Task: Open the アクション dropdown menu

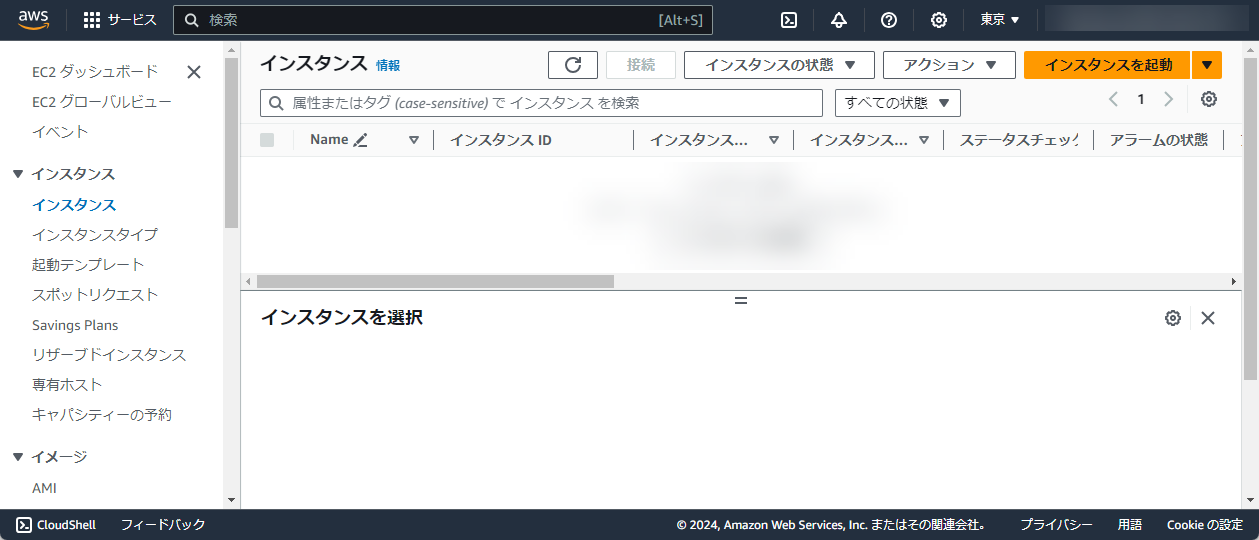Action: pos(949,65)
